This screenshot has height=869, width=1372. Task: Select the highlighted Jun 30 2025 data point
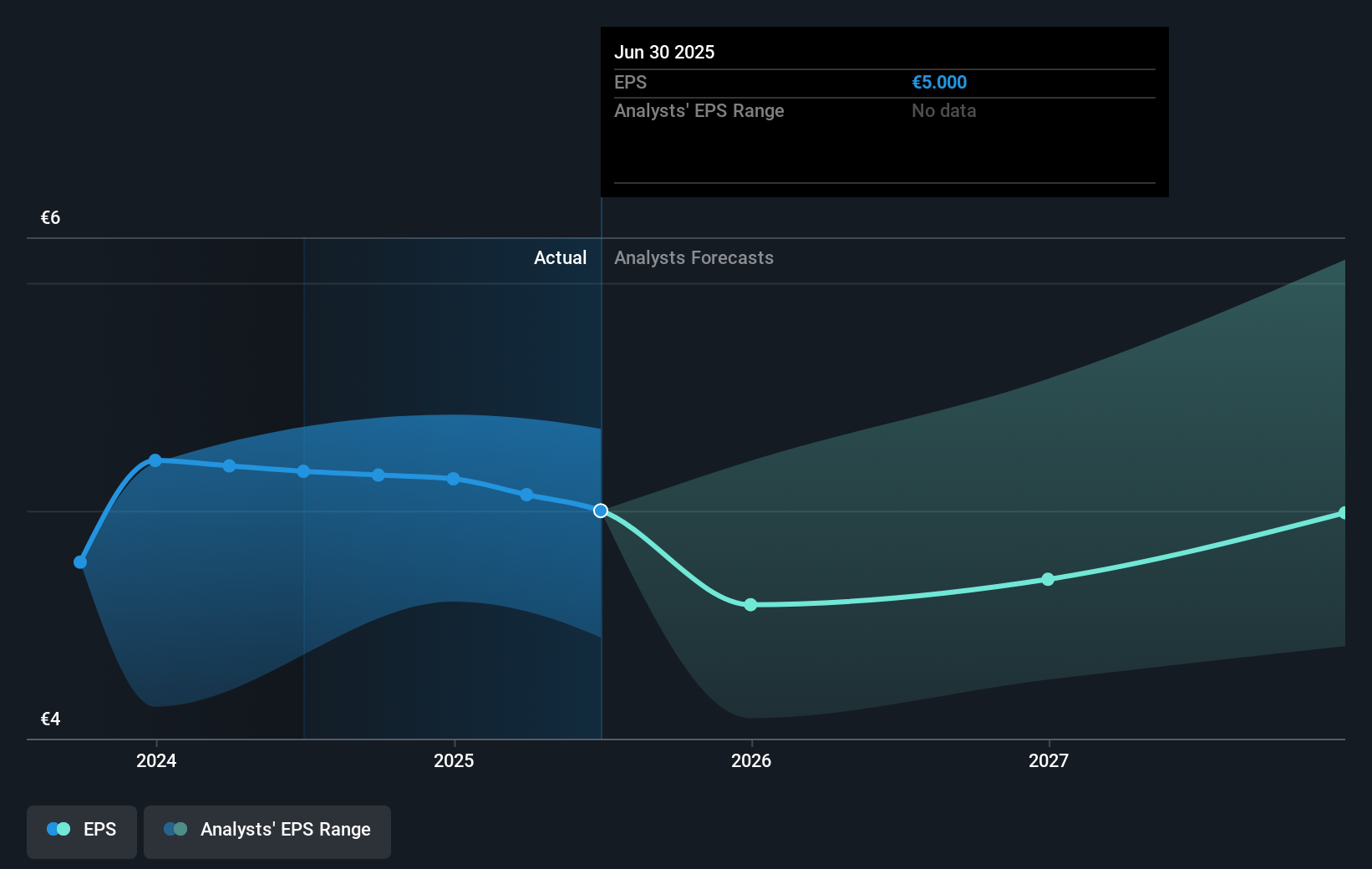click(600, 511)
